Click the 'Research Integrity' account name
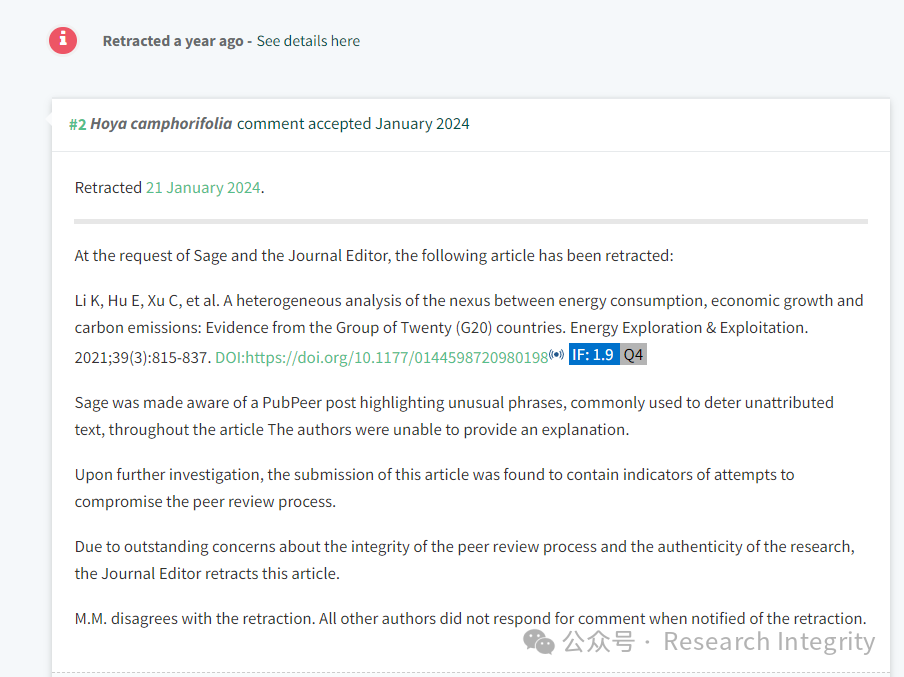This screenshot has width=904, height=677. click(769, 642)
